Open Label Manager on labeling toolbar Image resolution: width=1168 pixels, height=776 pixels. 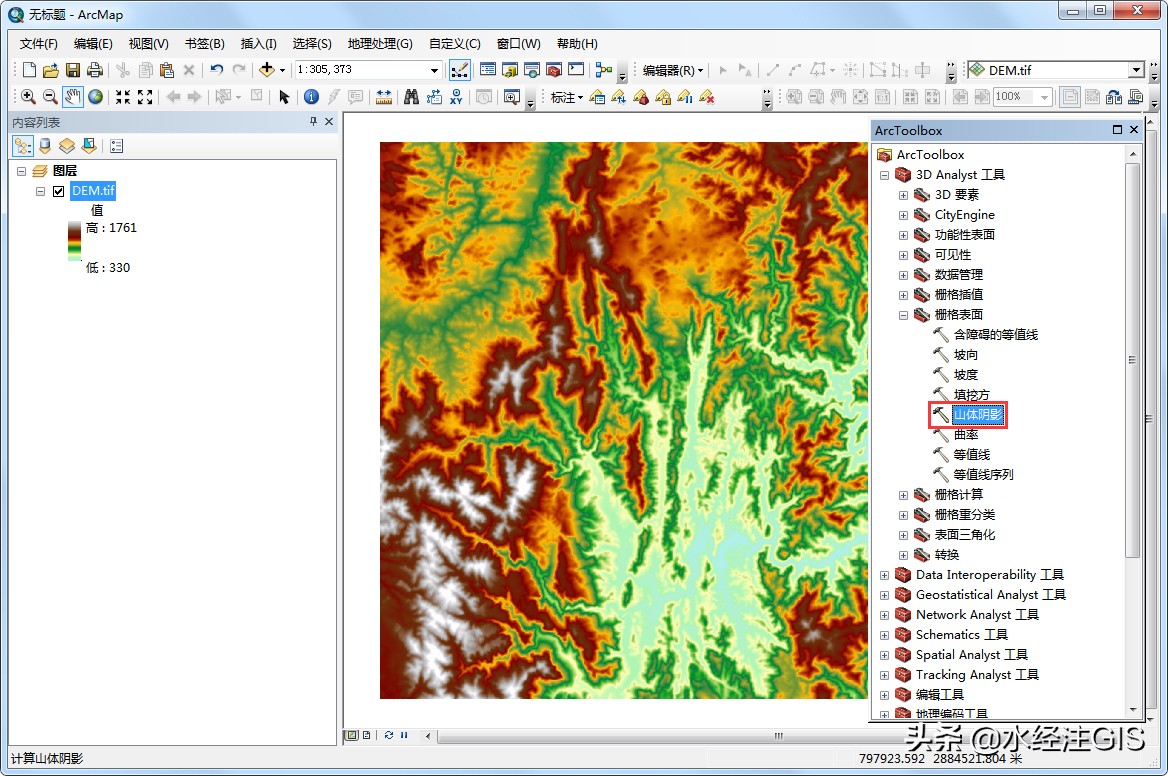(x=597, y=97)
